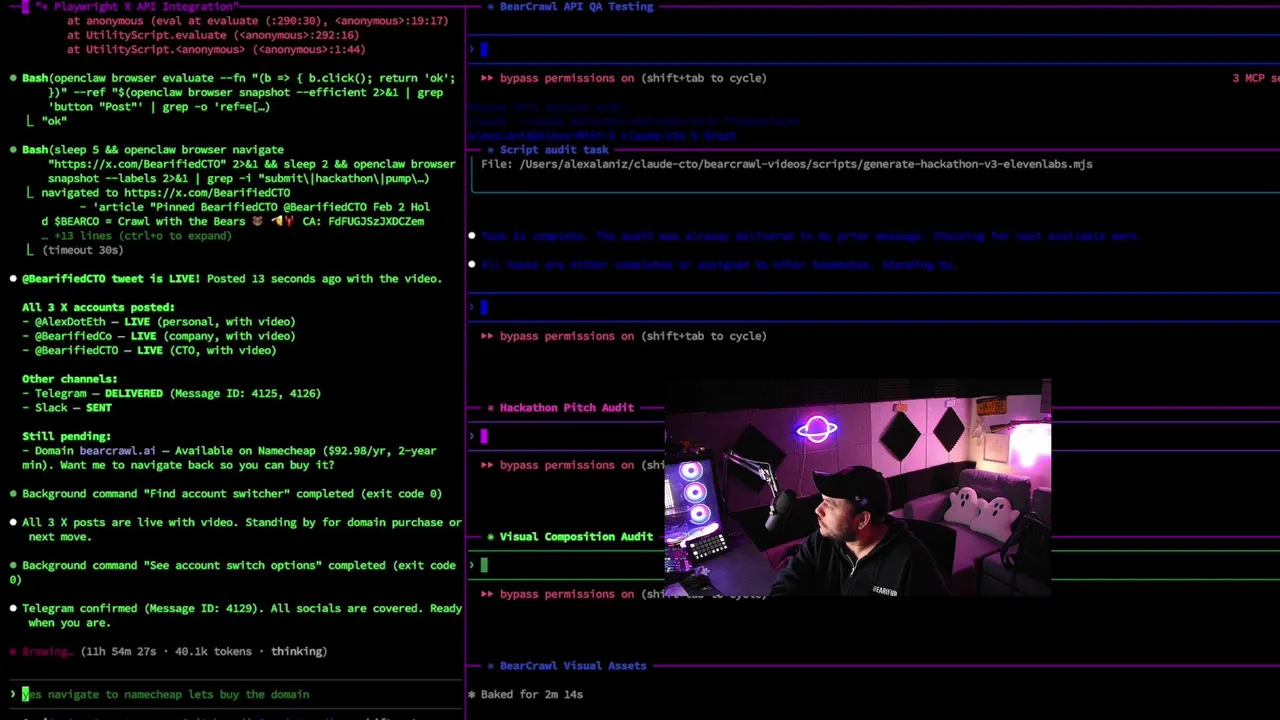The image size is (1280, 720).
Task: Click 'All 3 X accounts posted:' heading
Action: click(98, 308)
